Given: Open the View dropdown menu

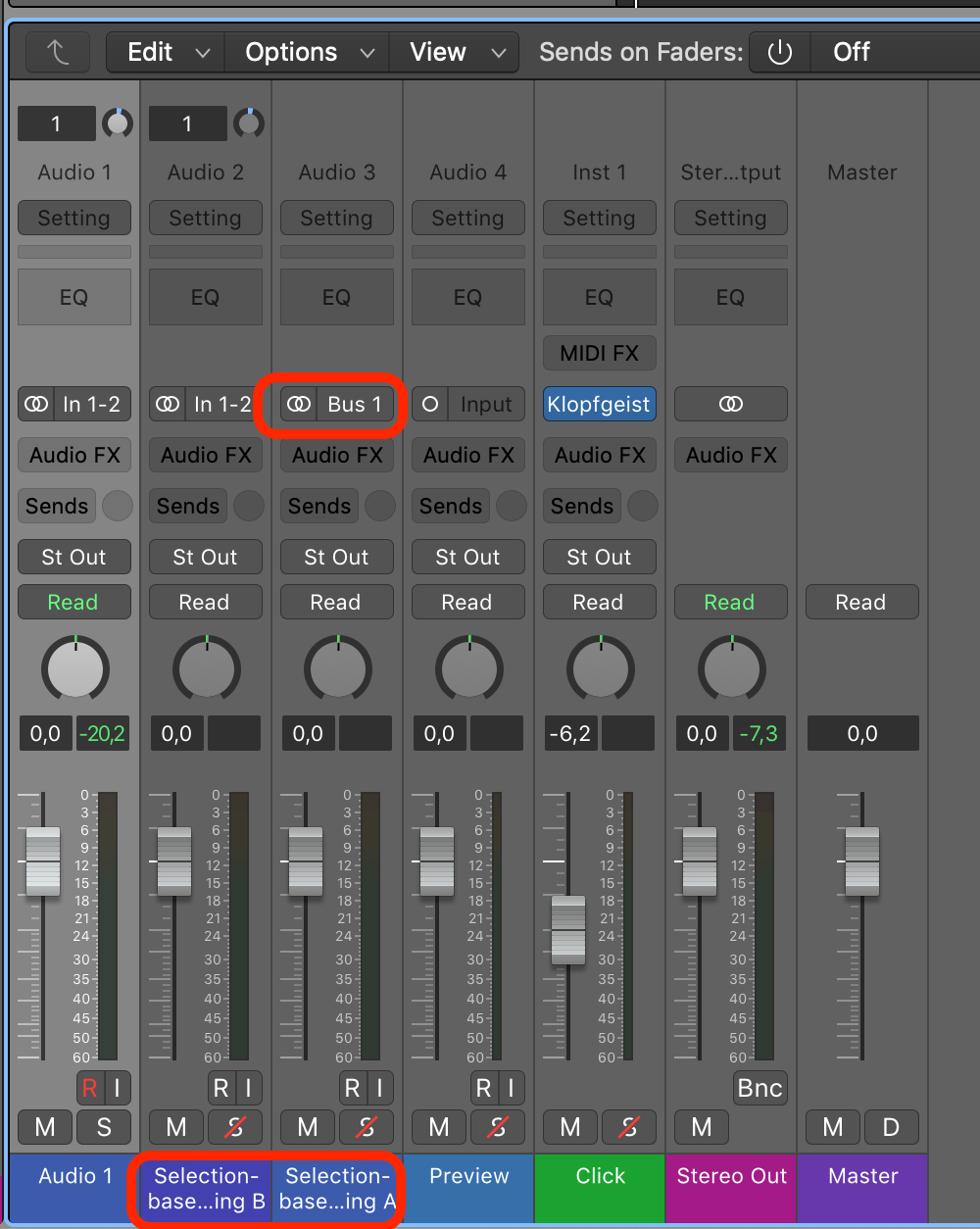Looking at the screenshot, I should point(454,52).
